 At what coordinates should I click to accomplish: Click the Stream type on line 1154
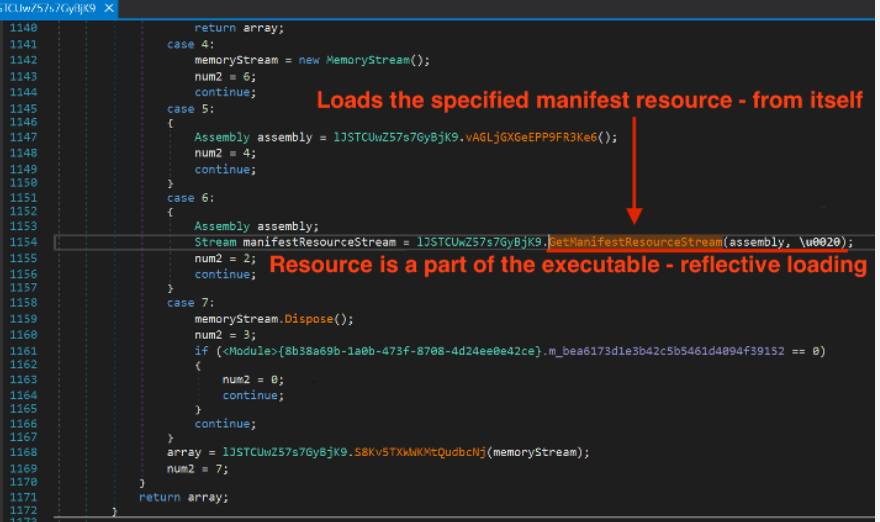point(215,242)
